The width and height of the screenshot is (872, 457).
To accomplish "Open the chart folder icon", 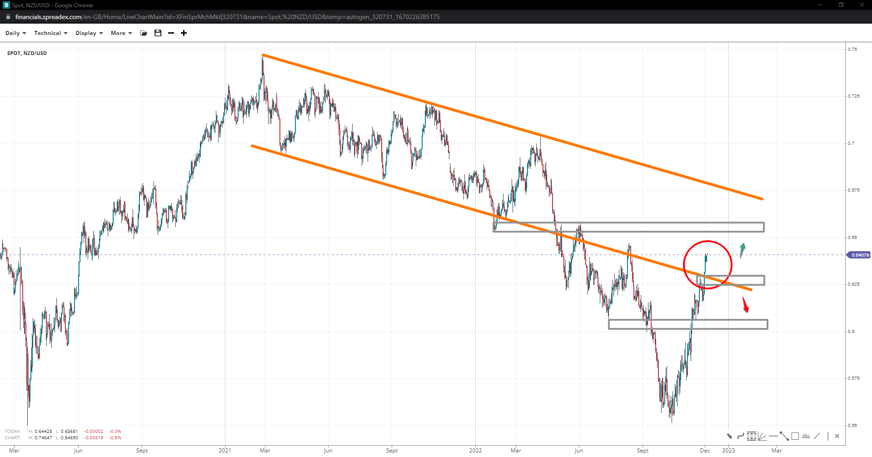I will 144,33.
